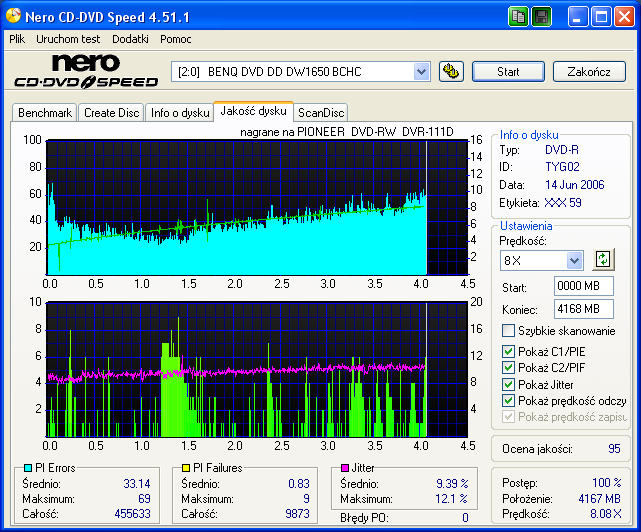Screen dimensions: 641x532
Task: Click the Jitter maximum value 12.1 %
Action: [451, 498]
